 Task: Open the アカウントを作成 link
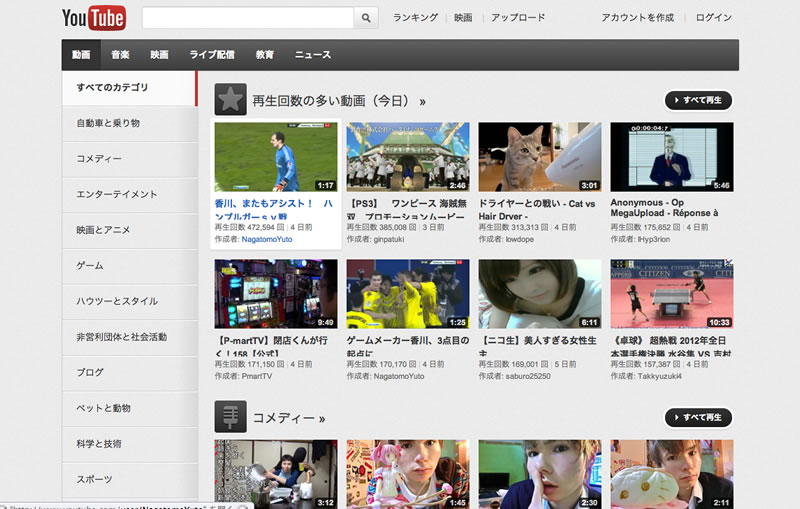pos(637,18)
